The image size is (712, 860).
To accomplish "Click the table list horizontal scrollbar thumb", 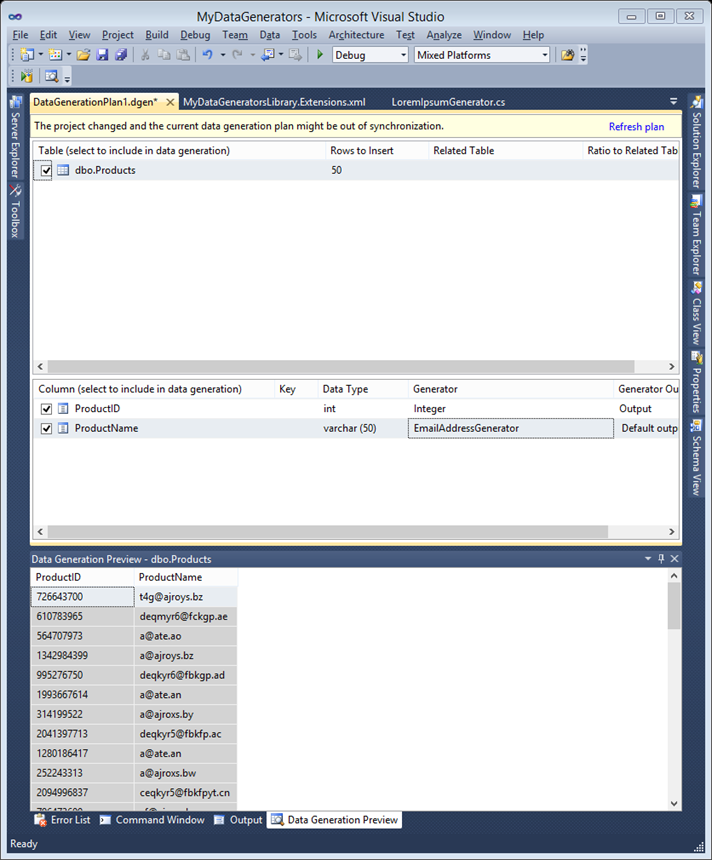I will point(341,366).
